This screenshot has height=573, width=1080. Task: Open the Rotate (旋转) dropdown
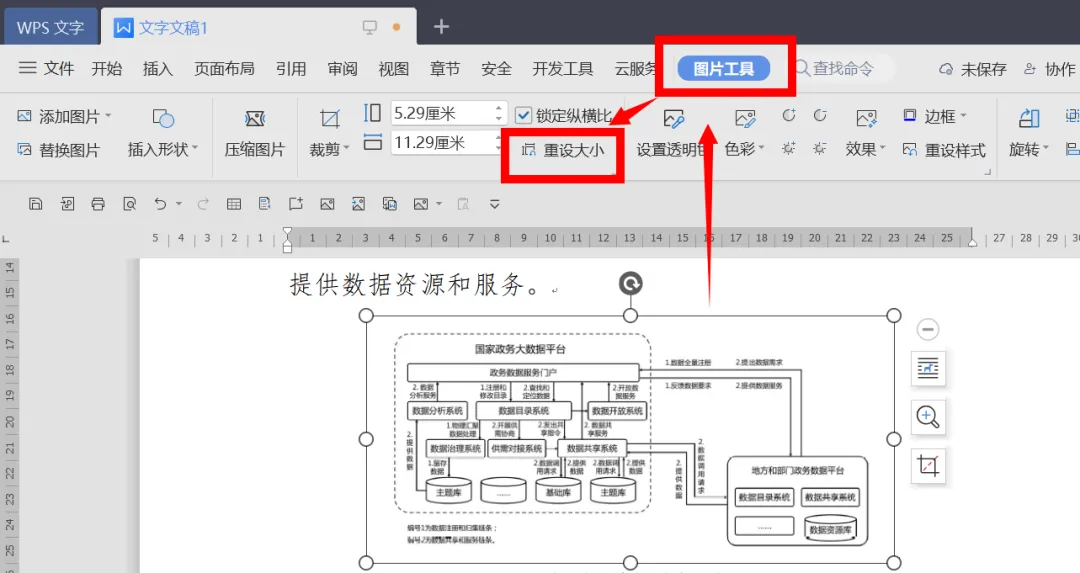[x=1046, y=147]
